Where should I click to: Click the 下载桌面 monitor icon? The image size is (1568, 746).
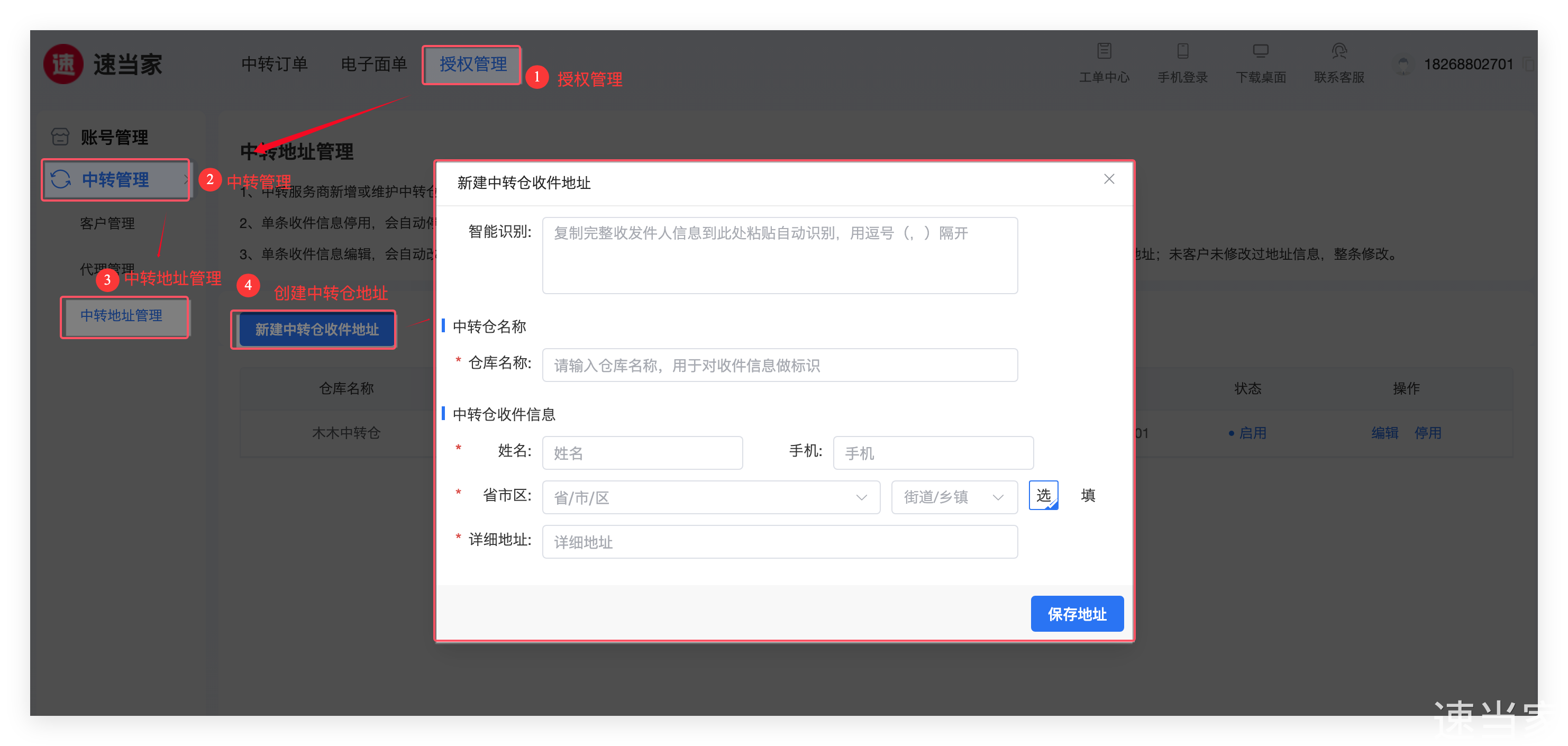click(x=1261, y=51)
